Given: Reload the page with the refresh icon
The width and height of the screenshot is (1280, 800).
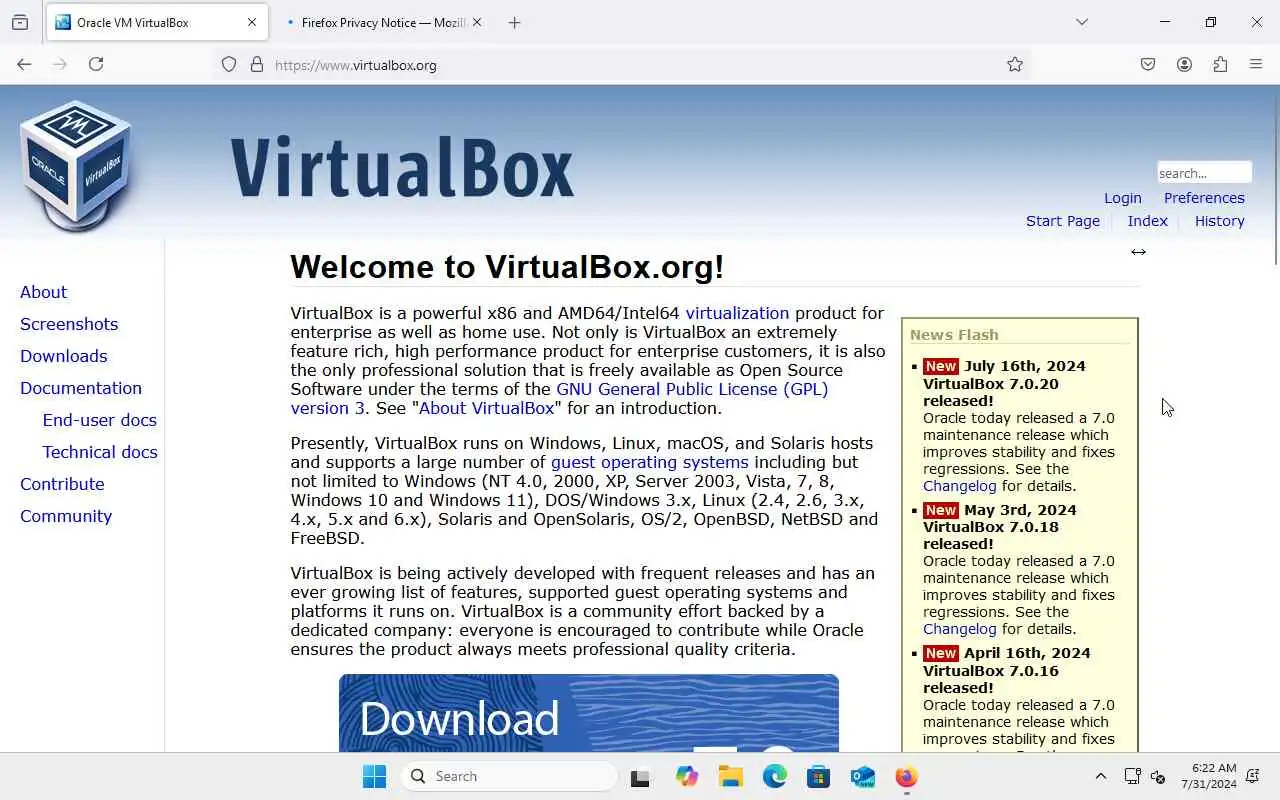Looking at the screenshot, I should tap(96, 64).
